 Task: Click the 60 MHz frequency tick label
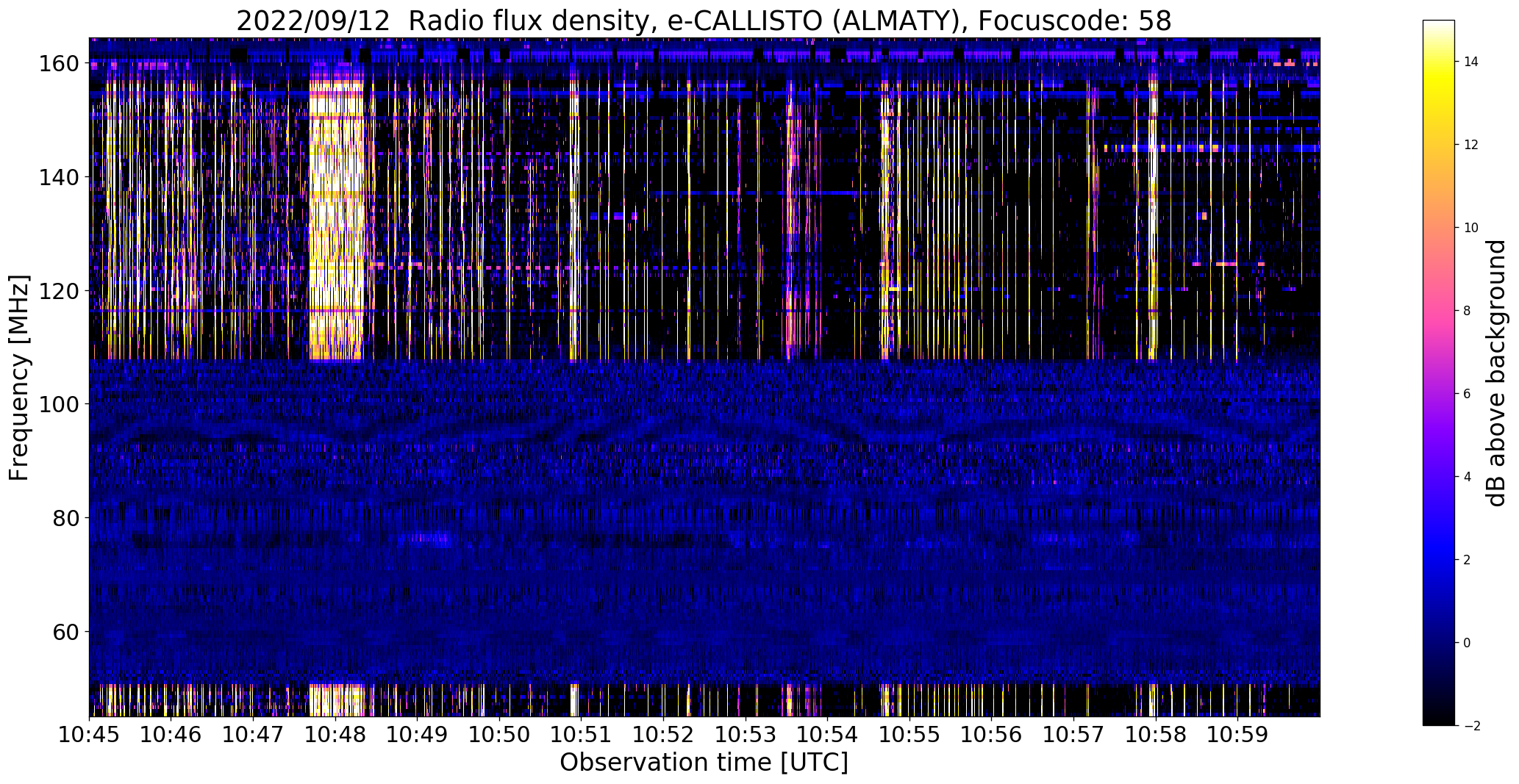point(66,632)
